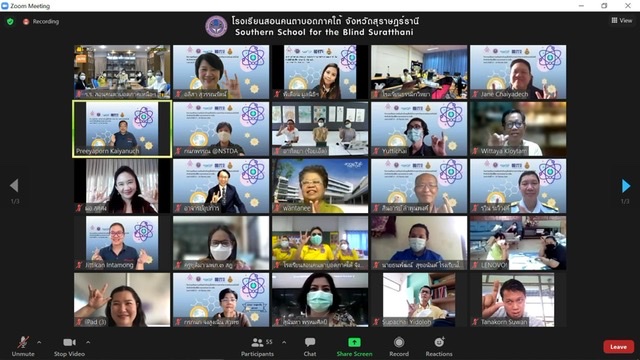Start Share Screen
640x360 pixels.
coord(354,347)
